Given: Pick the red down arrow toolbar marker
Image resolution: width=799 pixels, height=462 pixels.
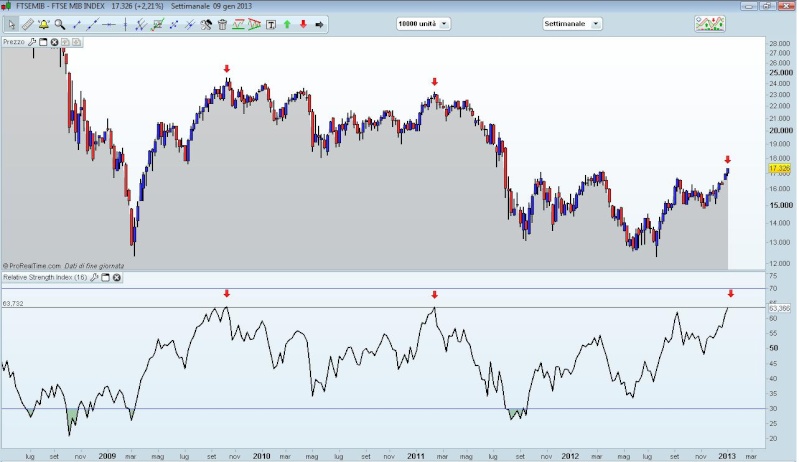Looking at the screenshot, I should coord(303,24).
